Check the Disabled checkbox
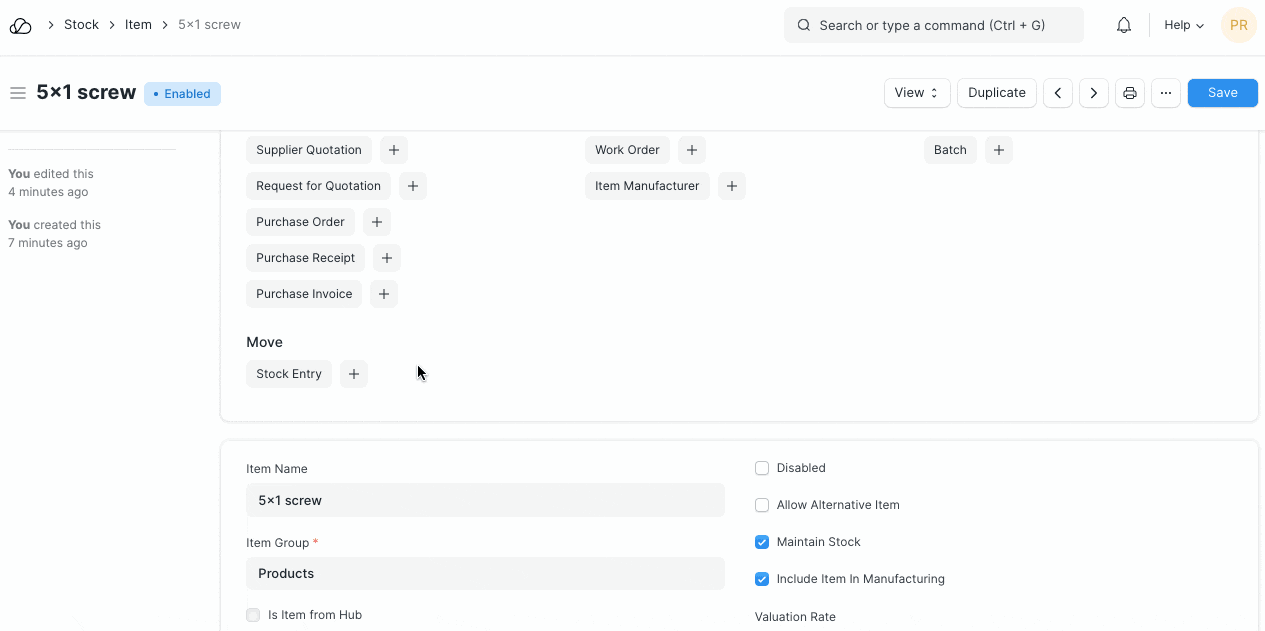 tap(762, 468)
